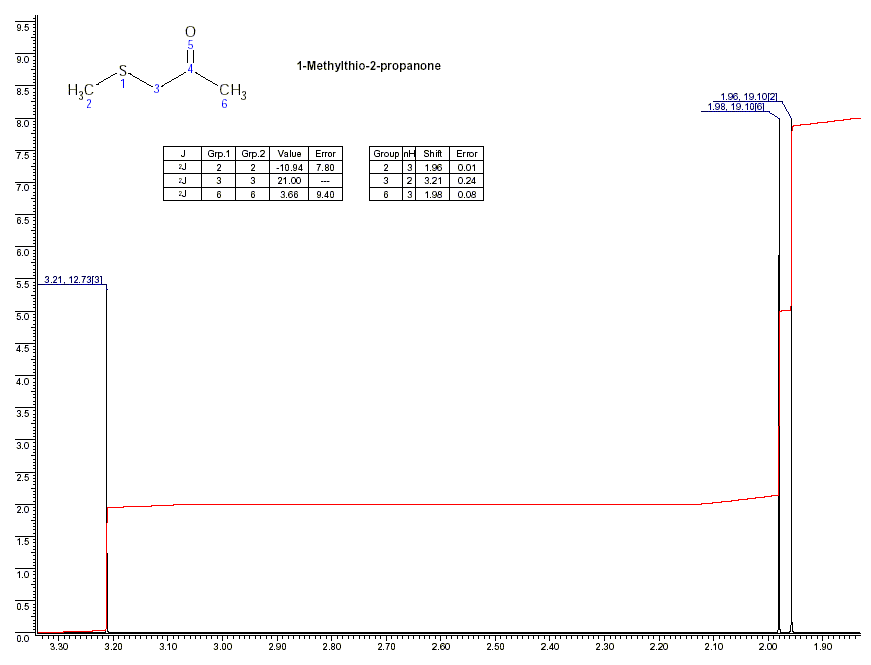Click the 2.50 tick on the ppm axis
Image resolution: width=871 pixels, height=665 pixels.
[x=495, y=648]
